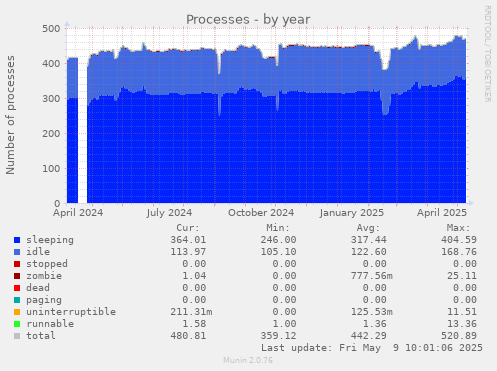The height and width of the screenshot is (371, 497).
Task: Click uninterruptible average value 125.53m
Action: 372,312
